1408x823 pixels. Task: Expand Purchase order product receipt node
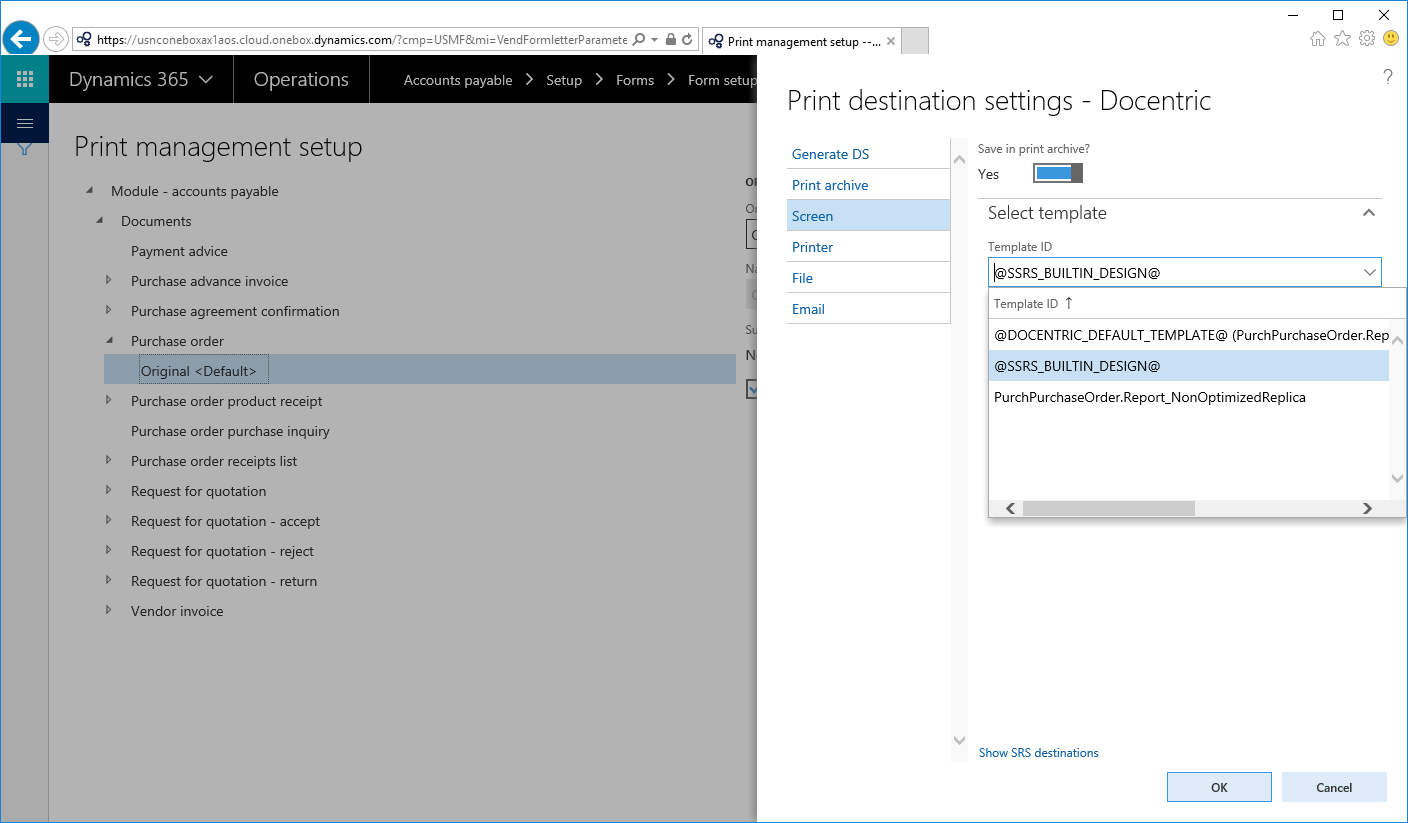click(x=109, y=401)
